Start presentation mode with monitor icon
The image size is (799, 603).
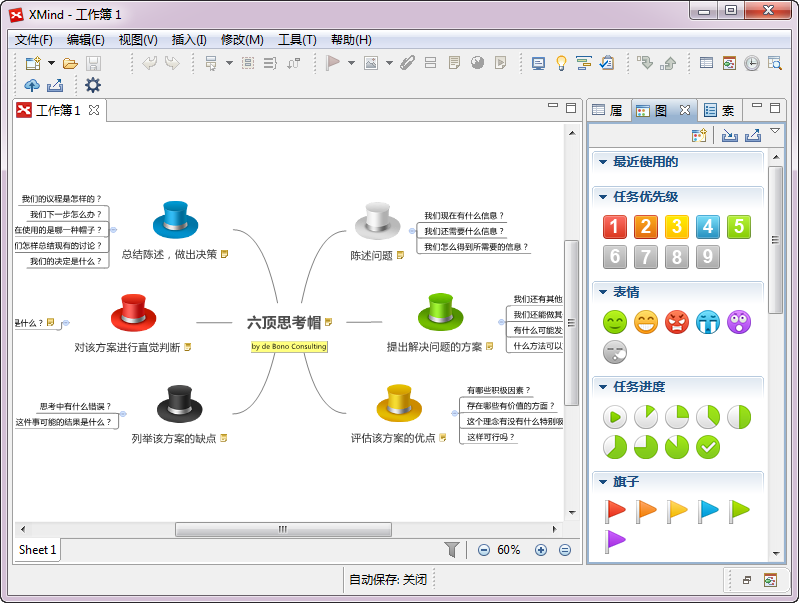[x=538, y=63]
